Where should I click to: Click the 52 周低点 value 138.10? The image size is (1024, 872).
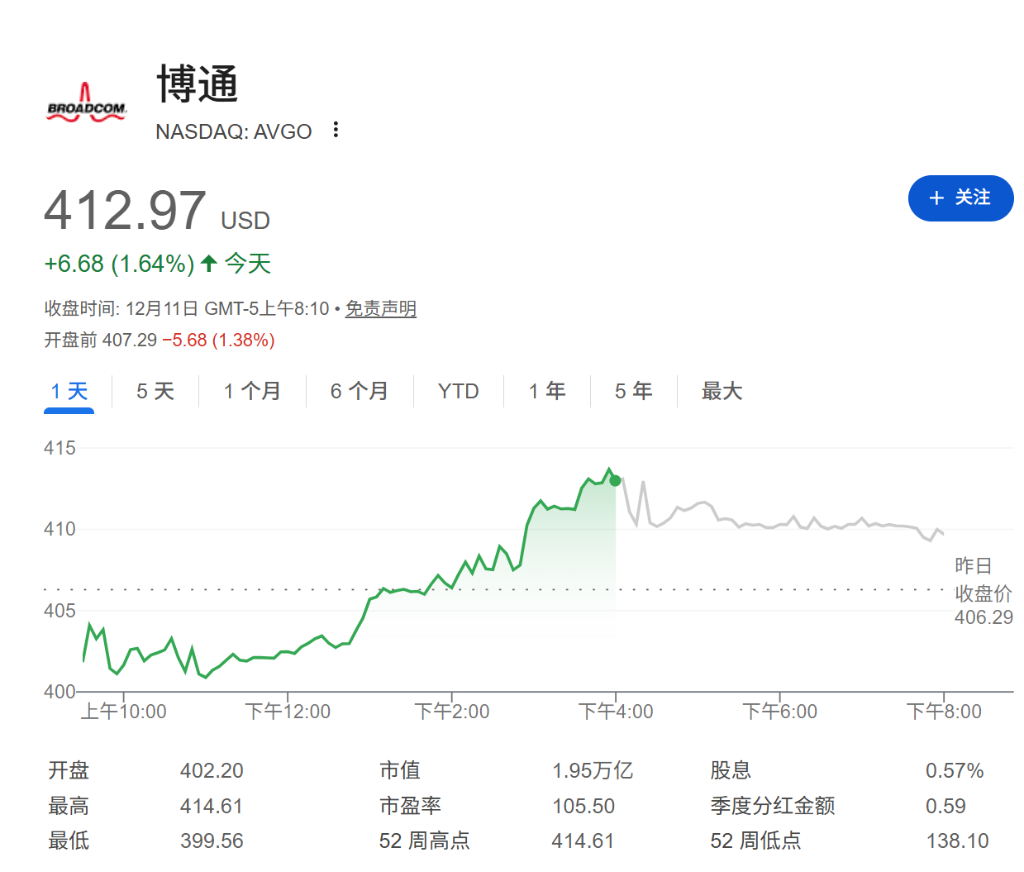pyautogui.click(x=956, y=841)
